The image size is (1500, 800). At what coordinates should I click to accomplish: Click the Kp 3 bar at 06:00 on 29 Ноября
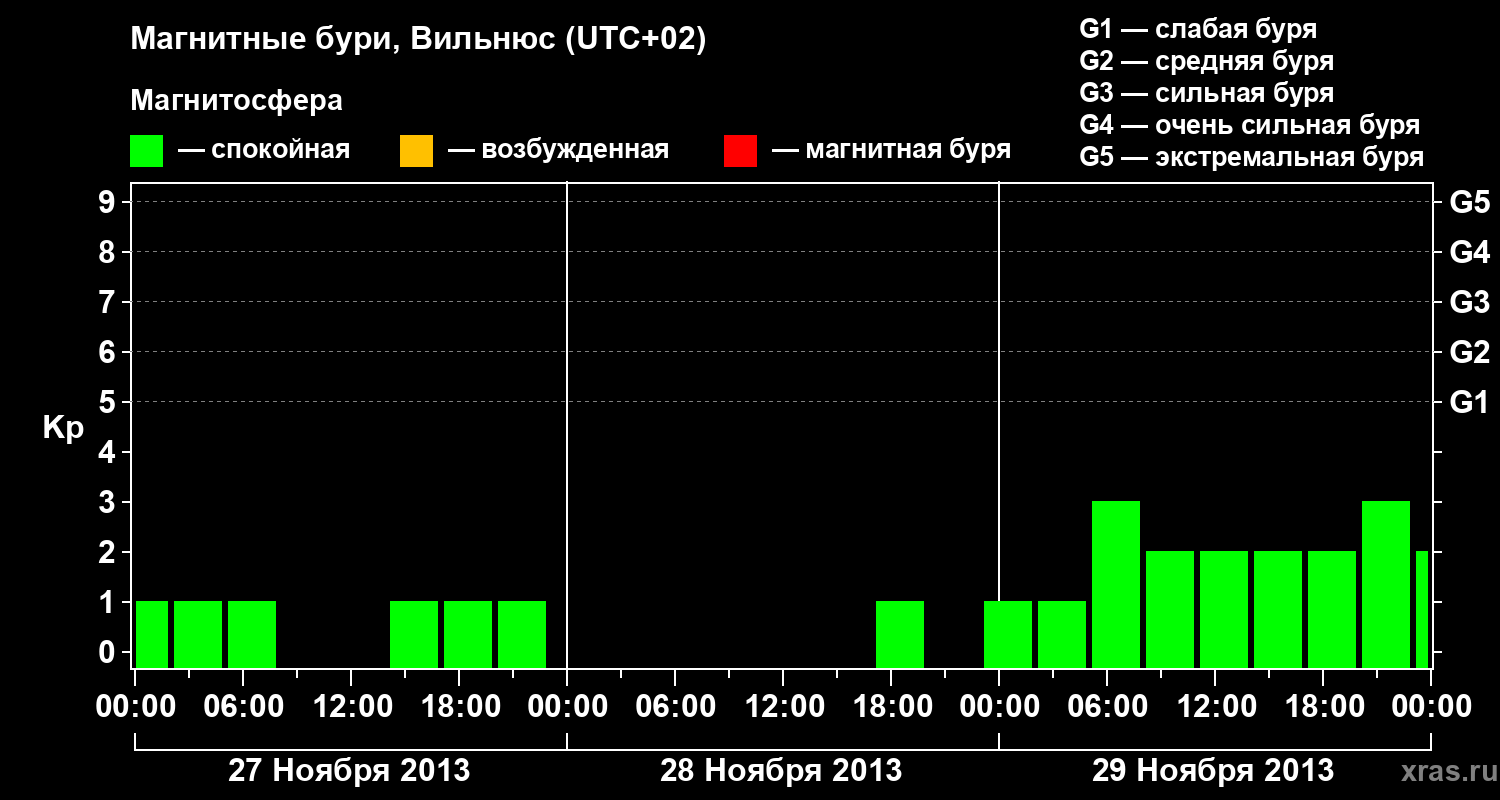pyautogui.click(x=1116, y=584)
